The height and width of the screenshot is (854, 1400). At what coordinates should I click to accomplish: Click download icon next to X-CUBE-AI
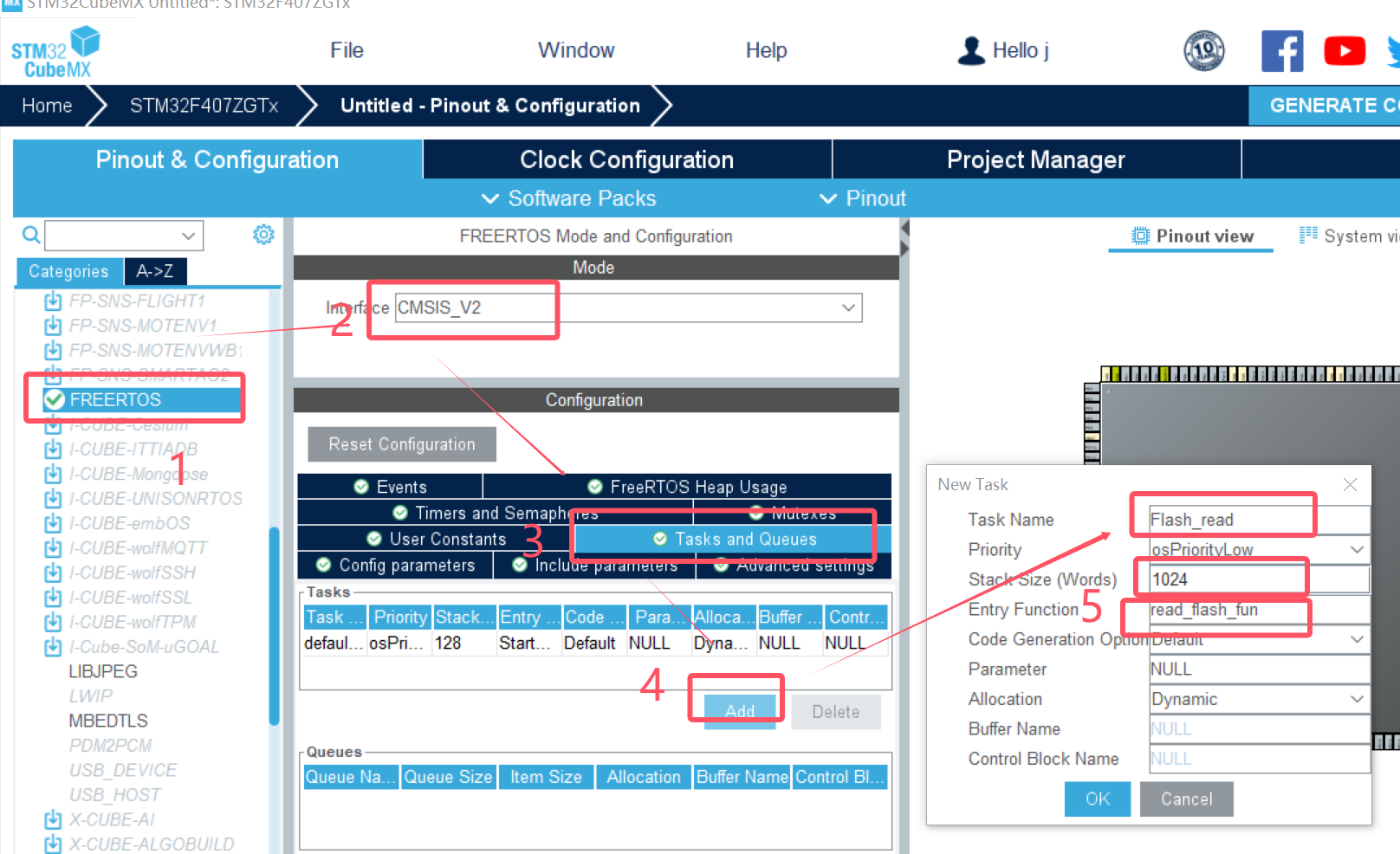[x=53, y=819]
